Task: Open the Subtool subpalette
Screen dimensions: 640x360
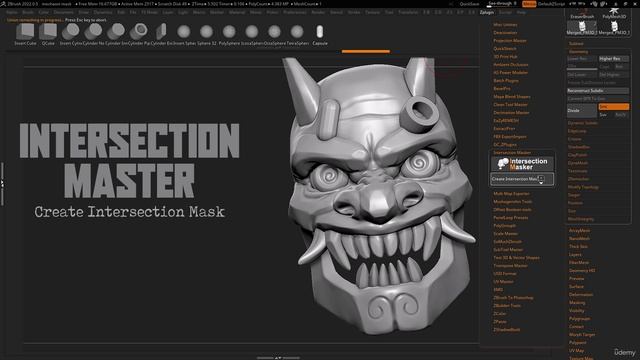Action: pyautogui.click(x=576, y=44)
